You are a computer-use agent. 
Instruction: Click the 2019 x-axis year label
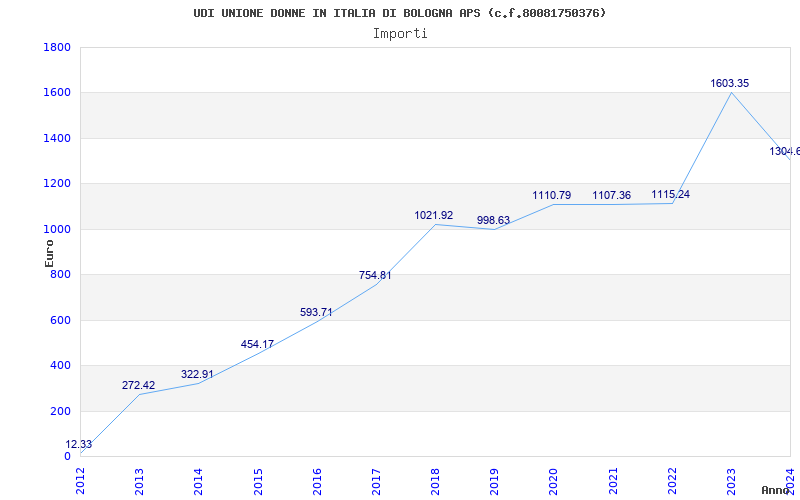[494, 481]
